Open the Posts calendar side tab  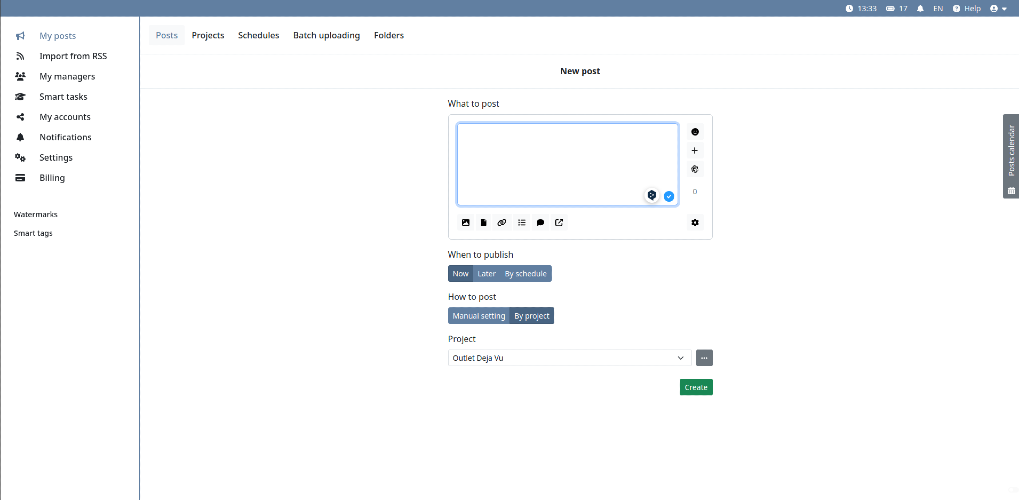pyautogui.click(x=1011, y=156)
